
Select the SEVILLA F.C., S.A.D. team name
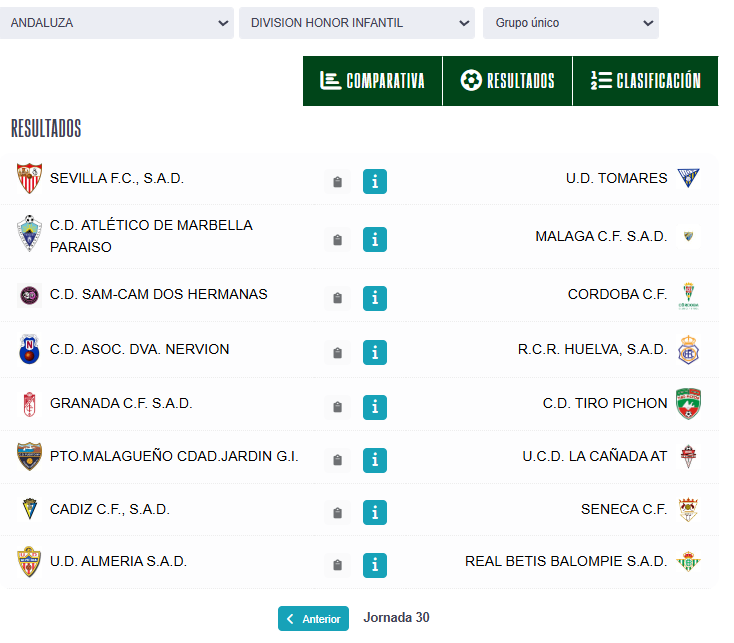(117, 178)
